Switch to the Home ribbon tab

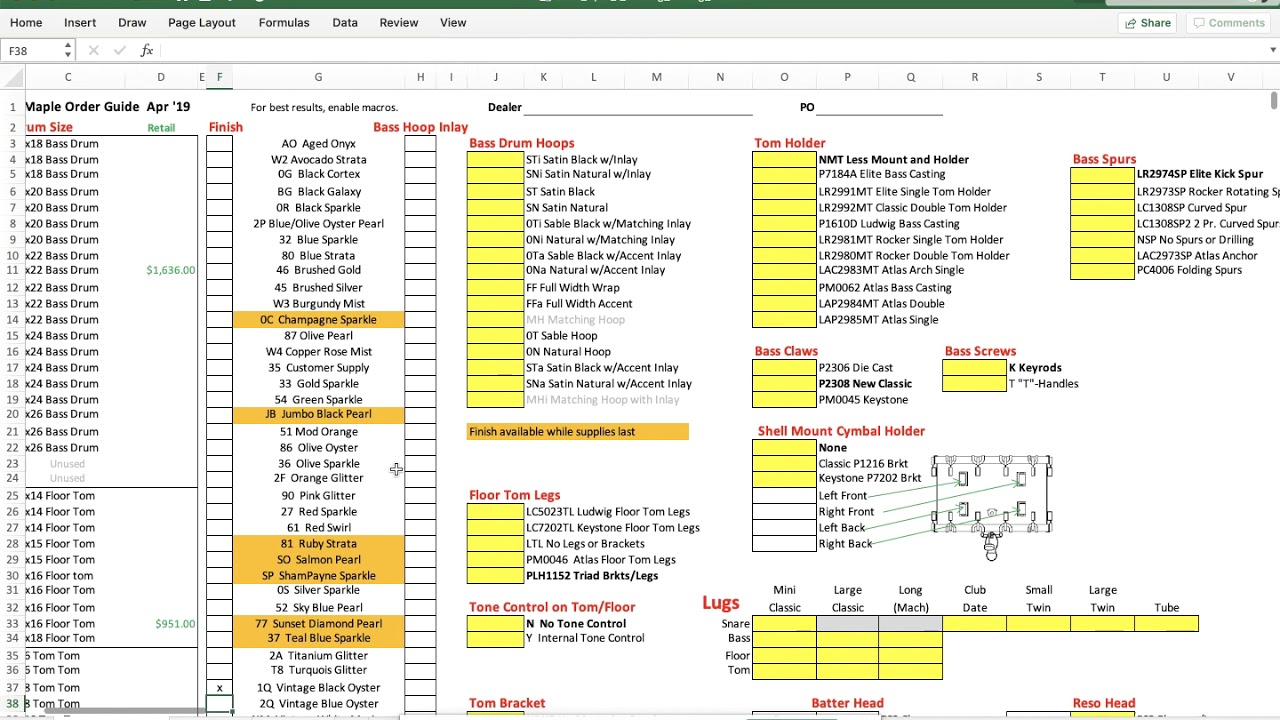pyautogui.click(x=26, y=22)
